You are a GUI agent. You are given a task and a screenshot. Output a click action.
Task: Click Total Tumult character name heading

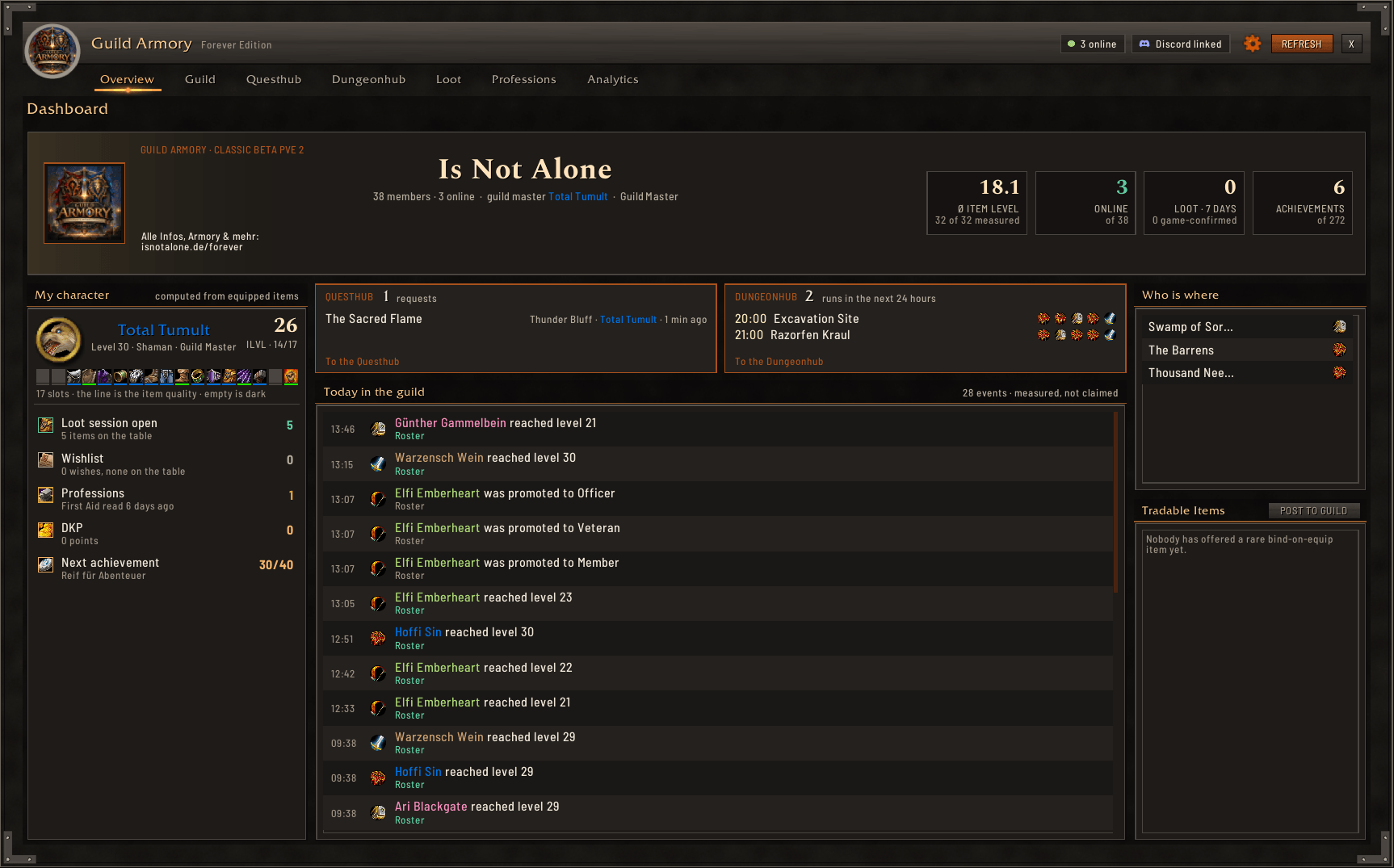point(164,329)
